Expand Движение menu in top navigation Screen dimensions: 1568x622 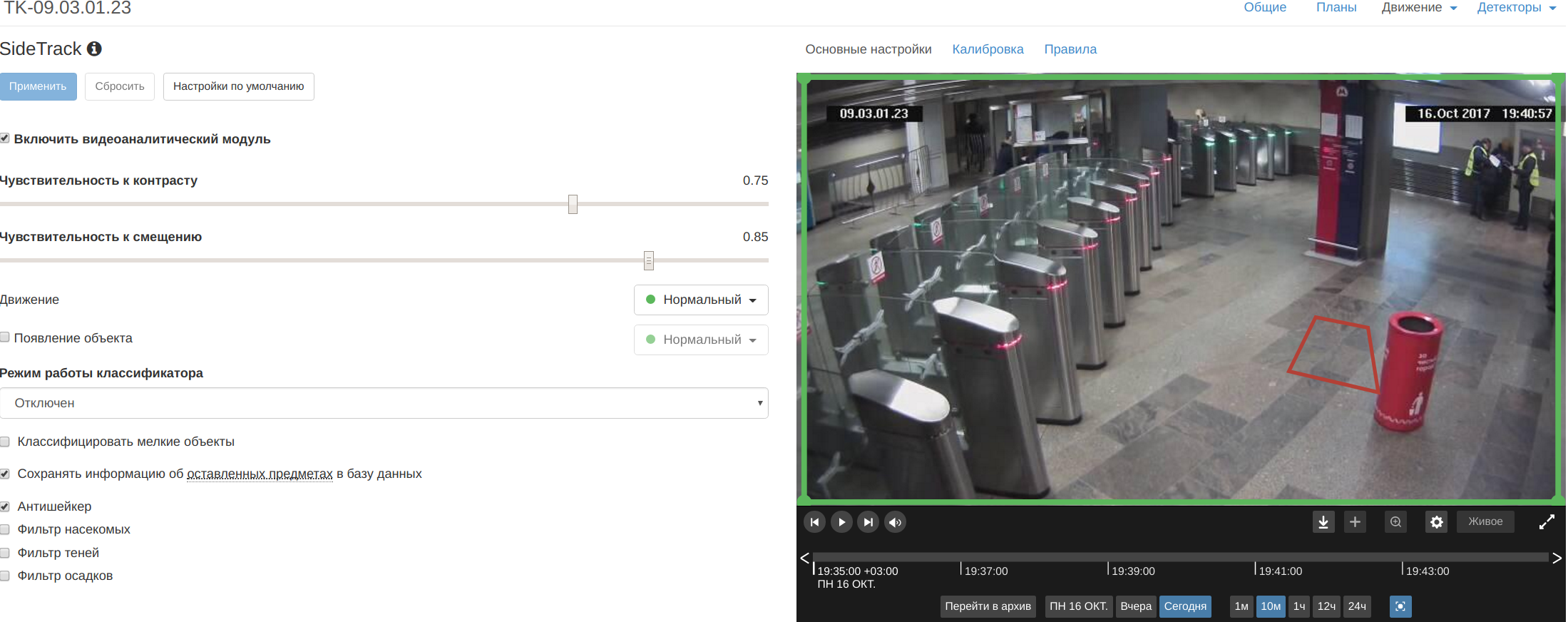1419,8
